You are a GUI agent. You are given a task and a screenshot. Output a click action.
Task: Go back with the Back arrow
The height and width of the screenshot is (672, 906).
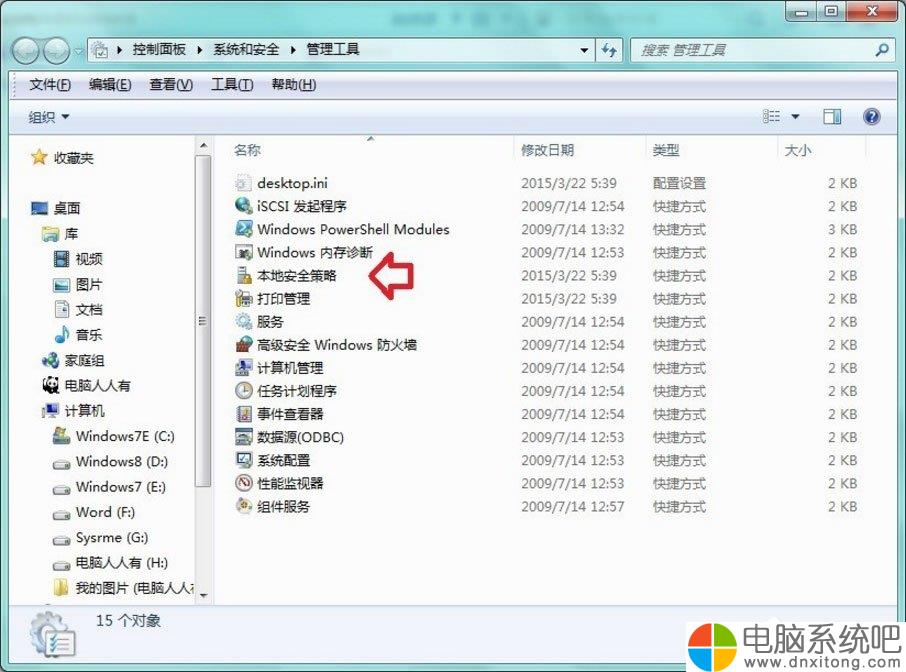tap(25, 51)
